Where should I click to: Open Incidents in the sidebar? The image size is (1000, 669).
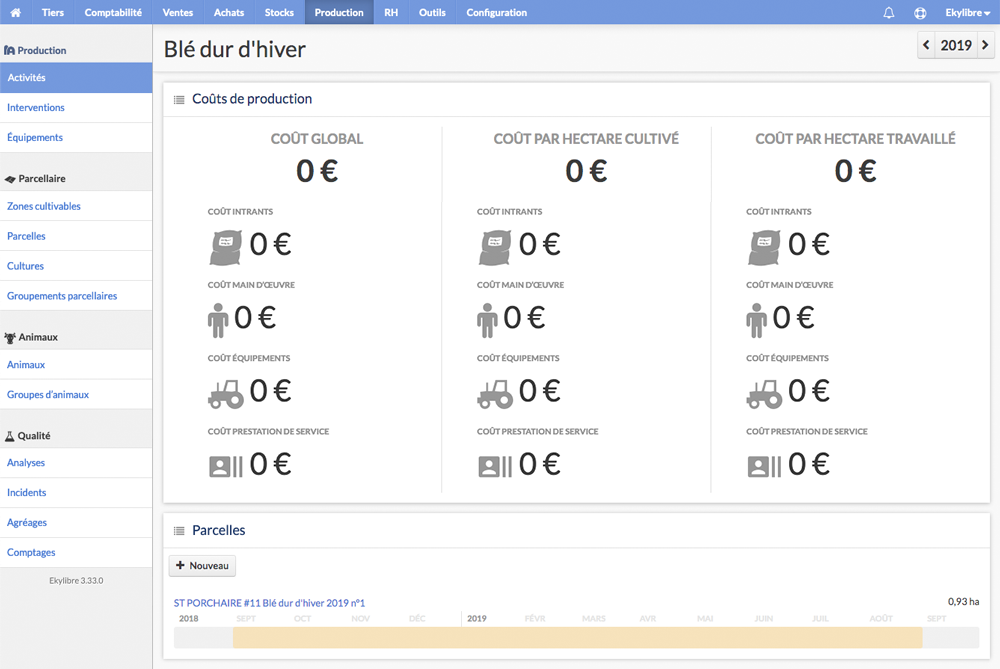76,493
